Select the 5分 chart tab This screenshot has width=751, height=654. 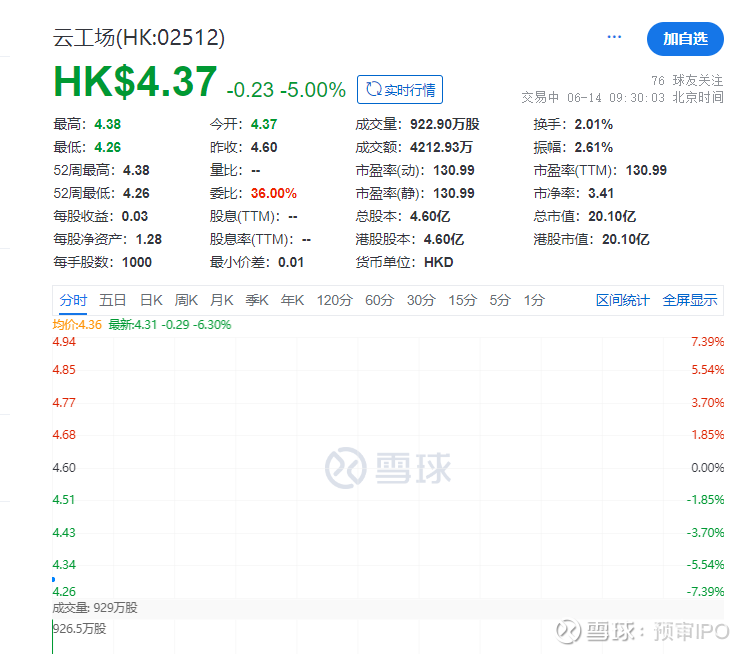tap(500, 300)
